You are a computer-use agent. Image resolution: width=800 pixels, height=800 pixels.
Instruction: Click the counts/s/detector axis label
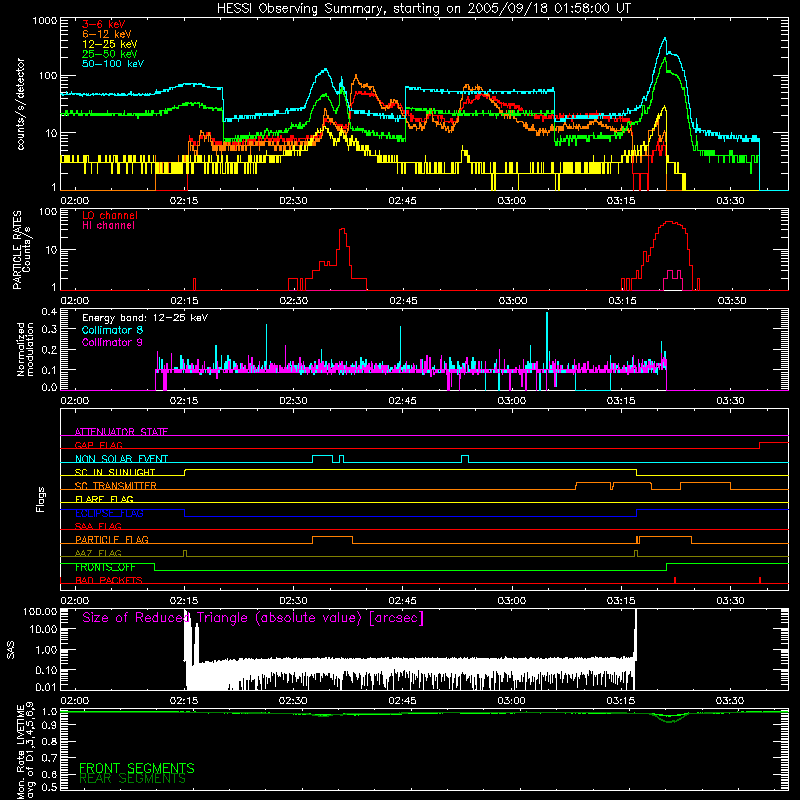(x=20, y=104)
